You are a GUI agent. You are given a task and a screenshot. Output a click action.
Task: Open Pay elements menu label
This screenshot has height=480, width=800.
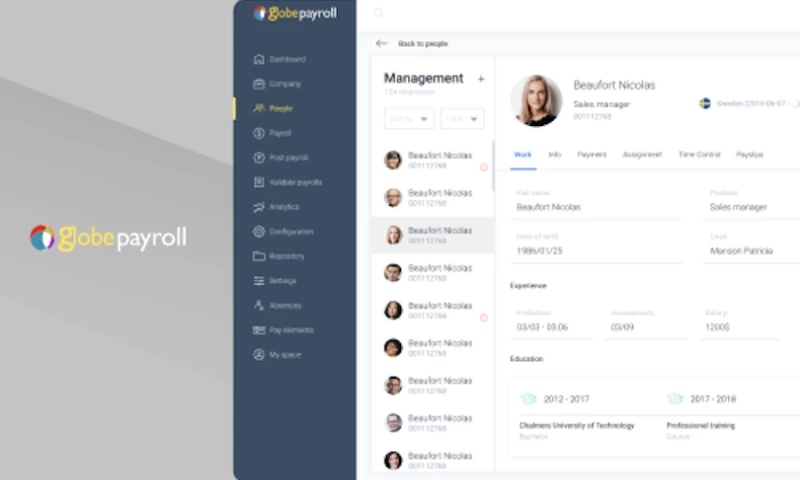(292, 330)
